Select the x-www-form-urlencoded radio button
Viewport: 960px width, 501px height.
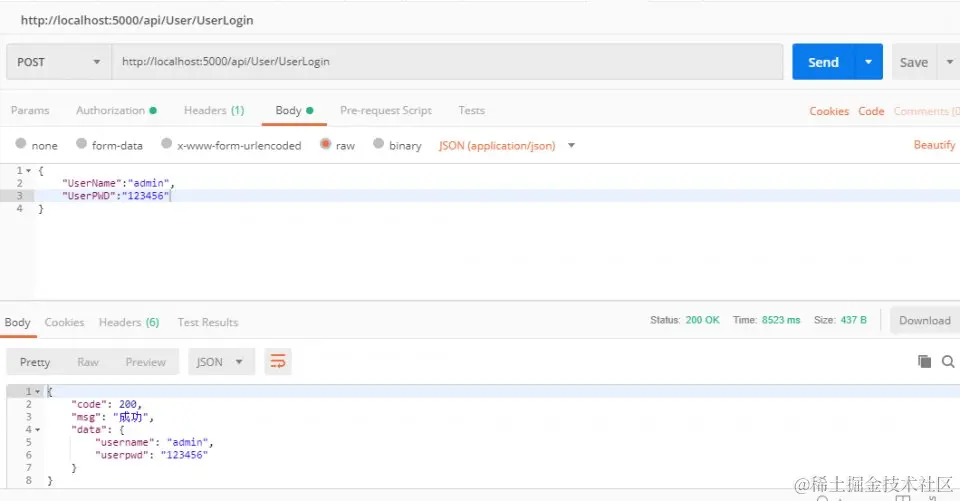[167, 143]
